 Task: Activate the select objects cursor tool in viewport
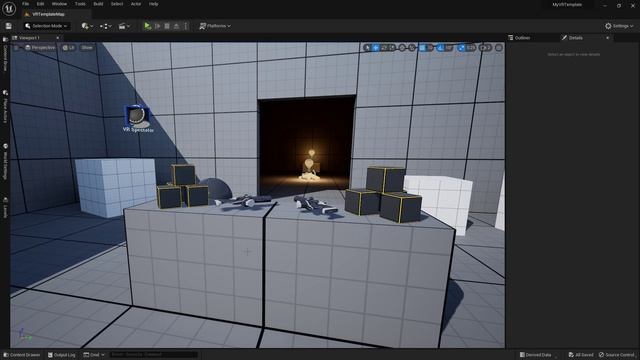[x=367, y=48]
